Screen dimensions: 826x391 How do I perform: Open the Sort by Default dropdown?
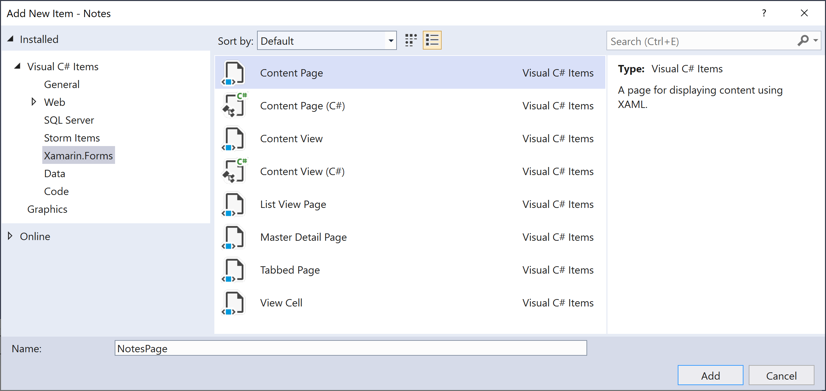click(327, 41)
